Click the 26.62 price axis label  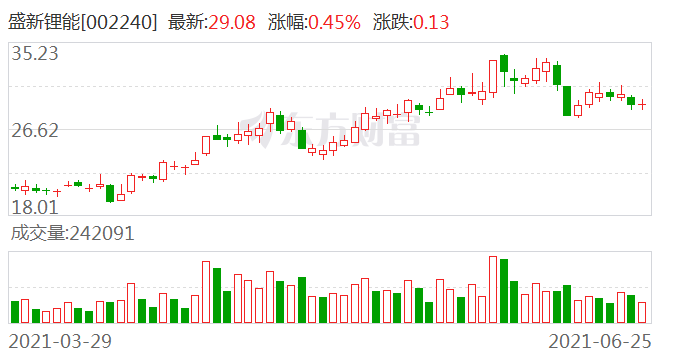(35, 131)
